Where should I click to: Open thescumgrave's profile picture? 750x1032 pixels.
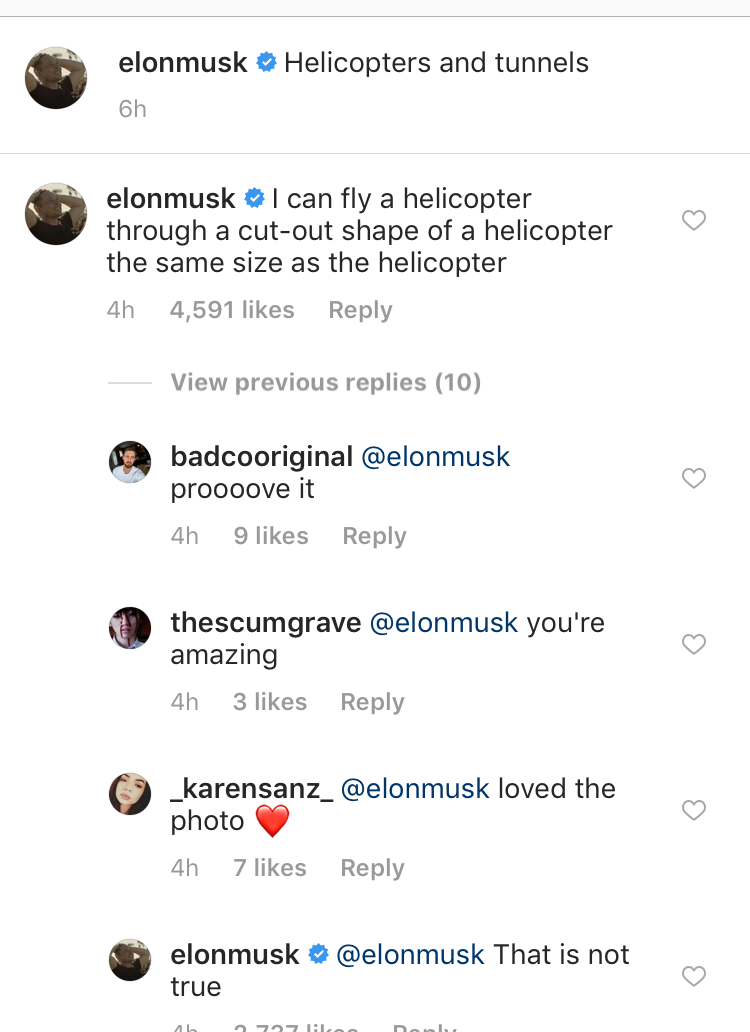130,628
